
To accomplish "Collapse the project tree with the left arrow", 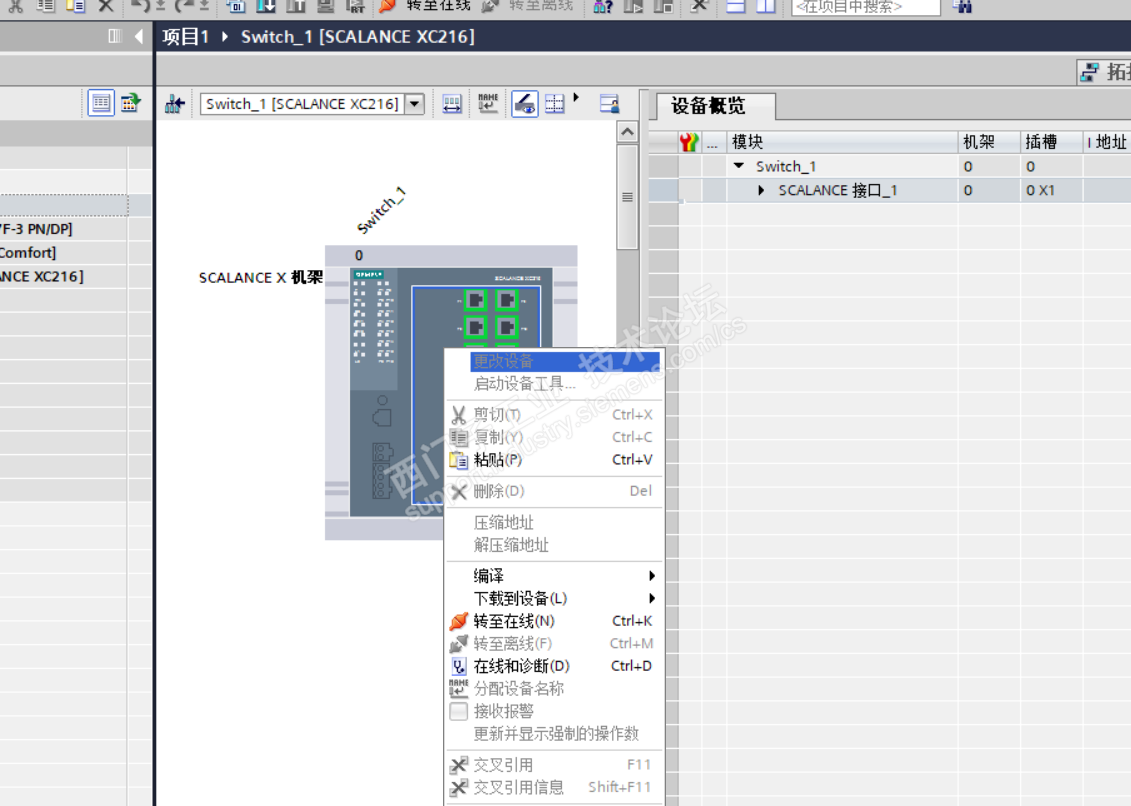I will click(x=138, y=36).
